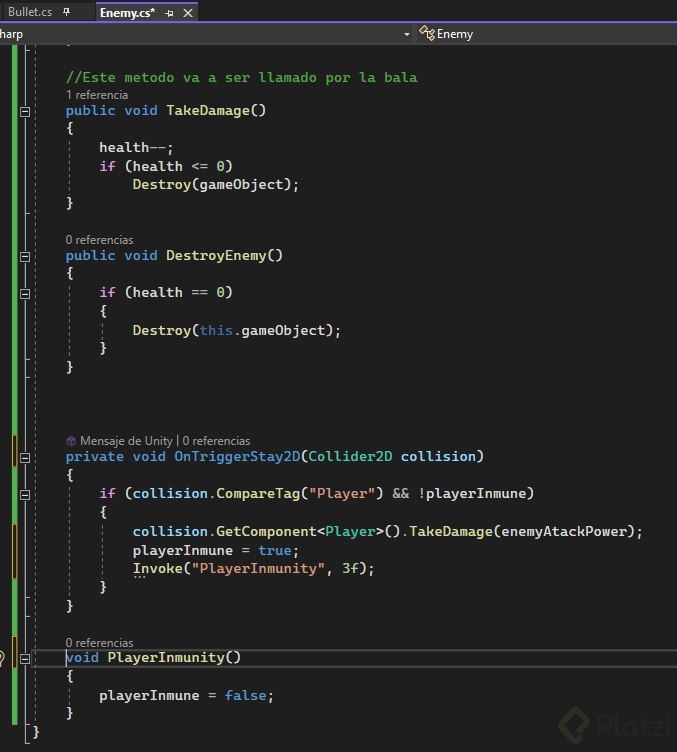The width and height of the screenshot is (677, 752).
Task: Switch to the Bullet.cs tab
Action: coord(30,12)
